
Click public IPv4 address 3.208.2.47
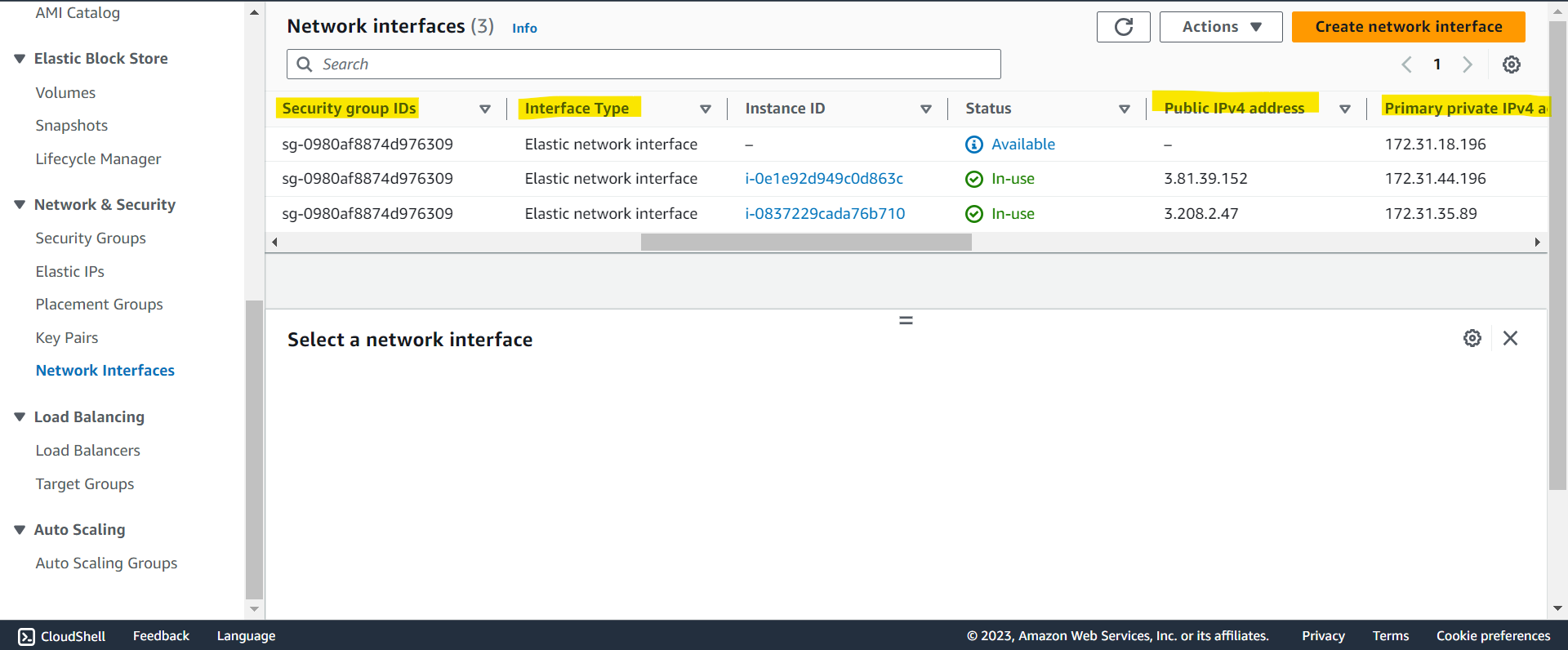click(1201, 214)
